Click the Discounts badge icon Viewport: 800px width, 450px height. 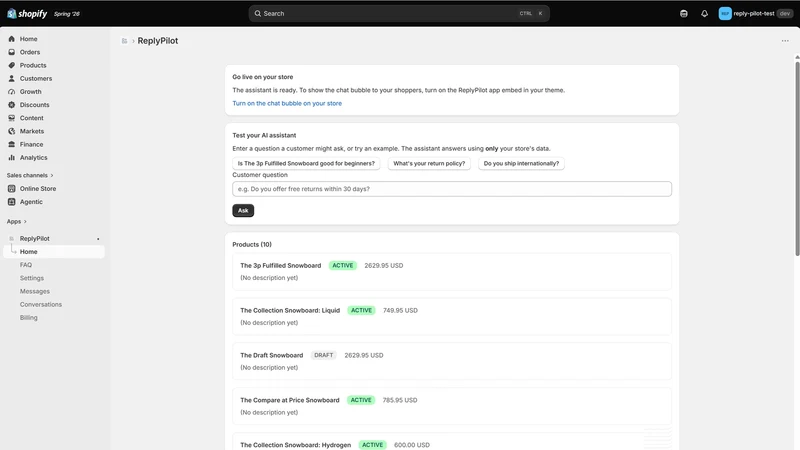coord(12,105)
